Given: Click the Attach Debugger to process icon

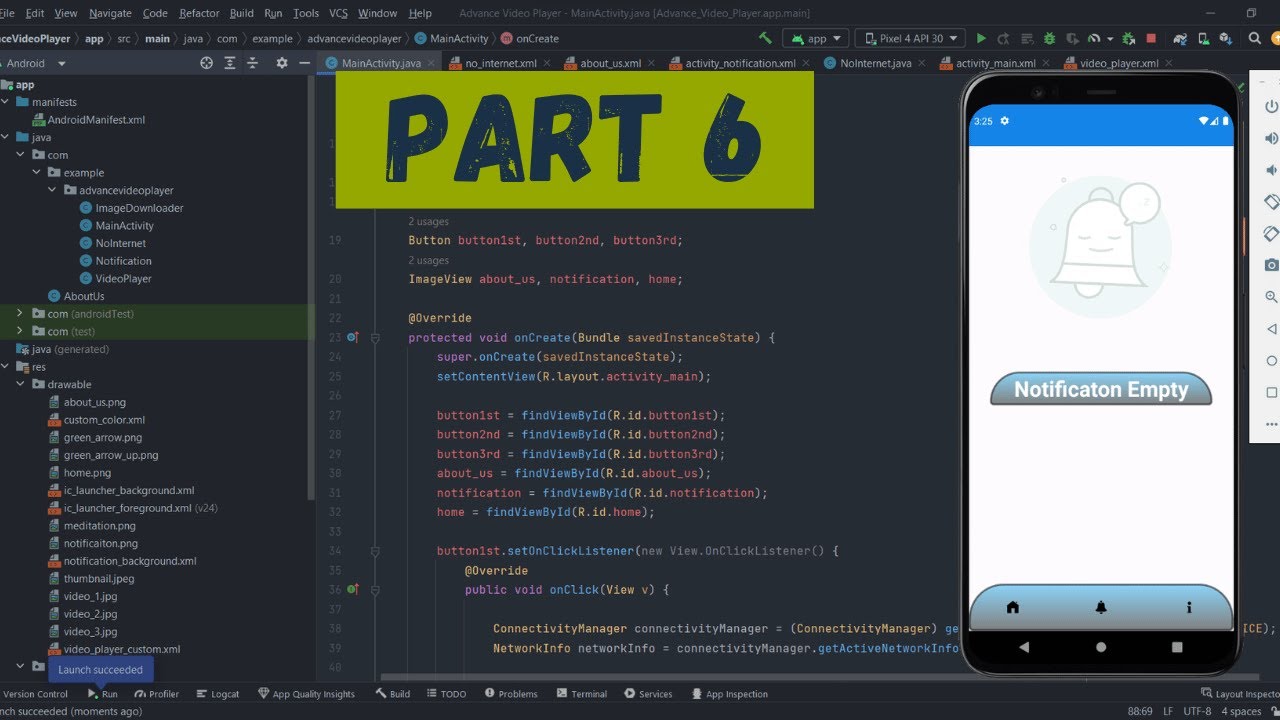Looking at the screenshot, I should click(x=1128, y=38).
